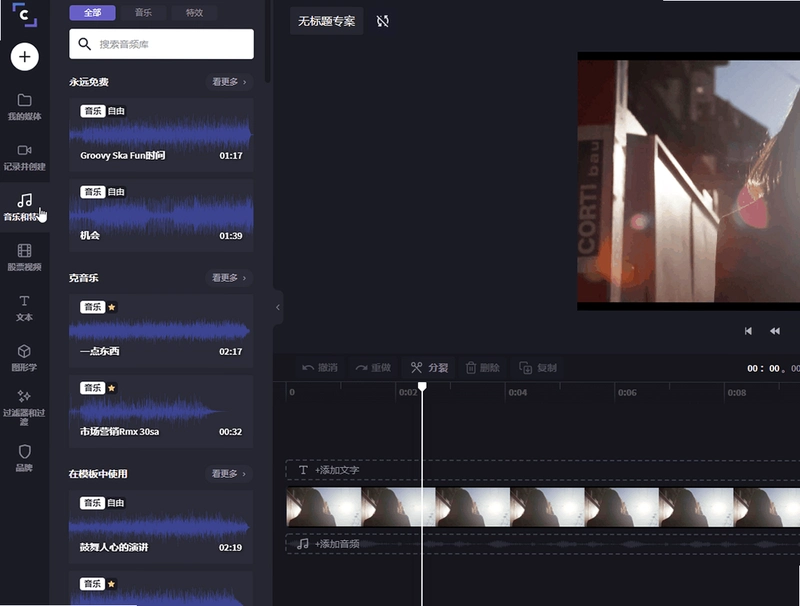Image resolution: width=800 pixels, height=606 pixels.
Task: Click 分裂 split scissors button
Action: coord(429,367)
